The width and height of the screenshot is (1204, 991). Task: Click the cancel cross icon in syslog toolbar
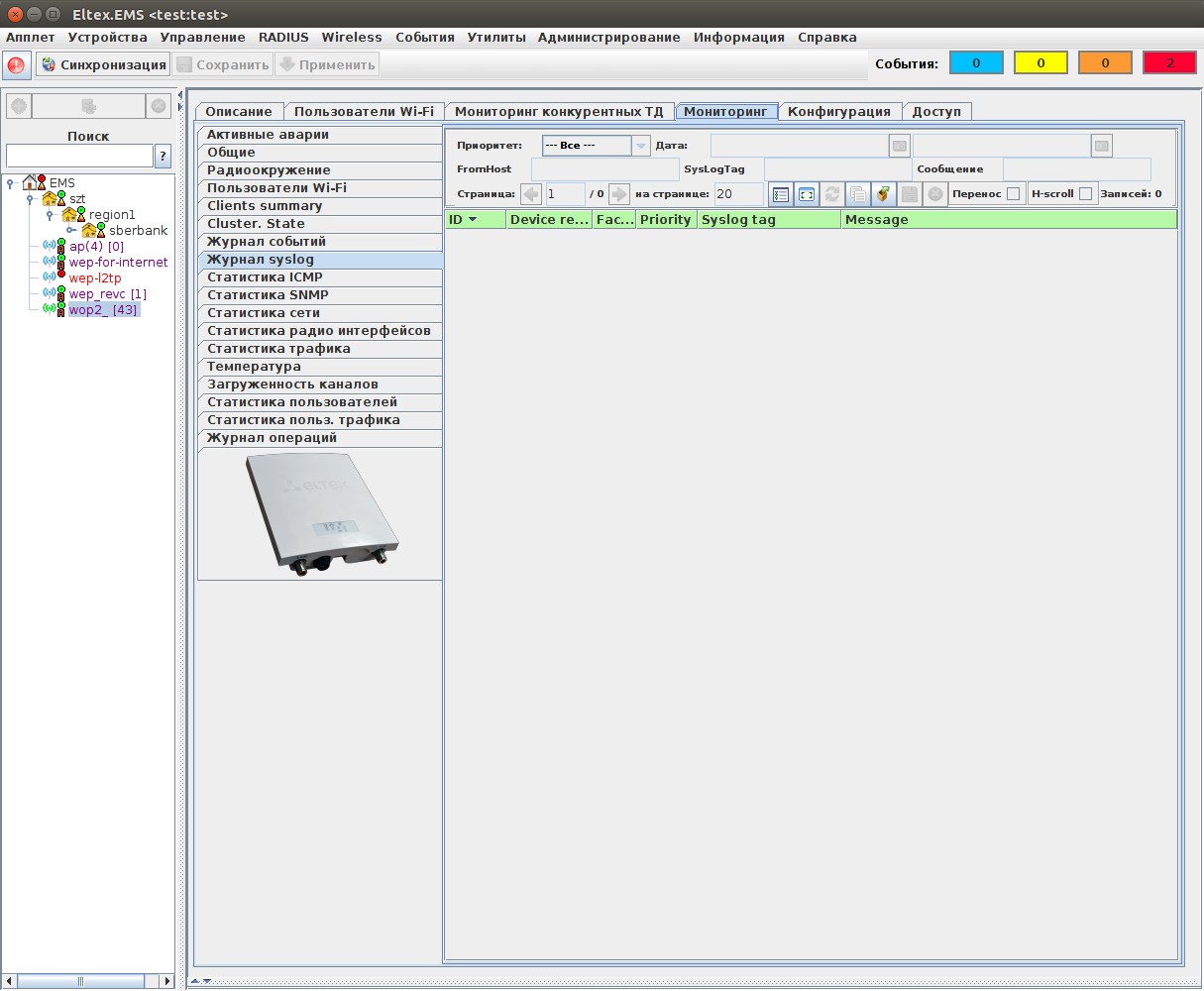point(935,194)
